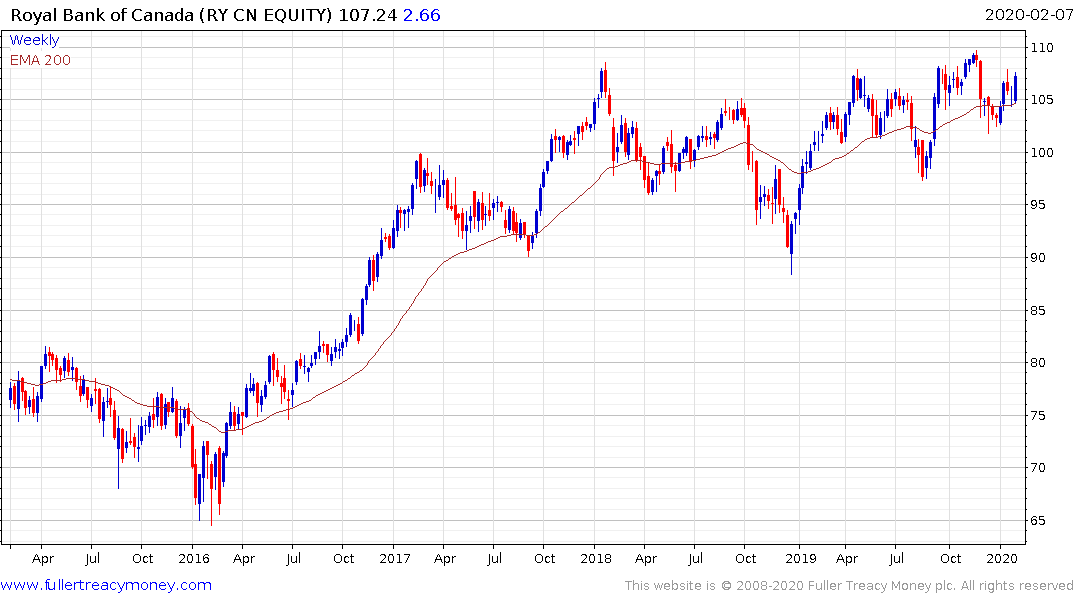
Task: Select the 100 price axis label
Action: (1042, 152)
